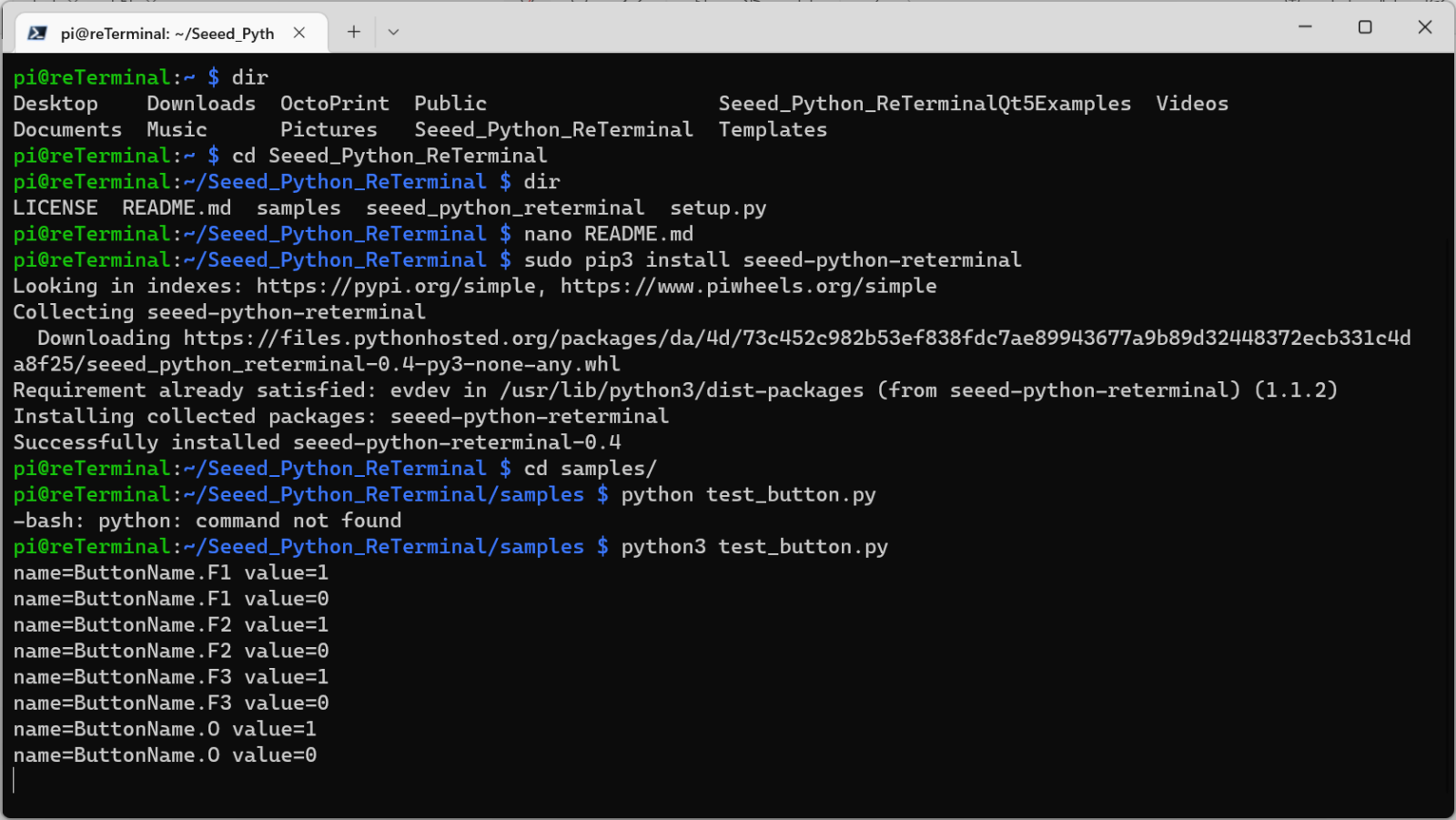Click the LICENSE filename

(x=56, y=208)
